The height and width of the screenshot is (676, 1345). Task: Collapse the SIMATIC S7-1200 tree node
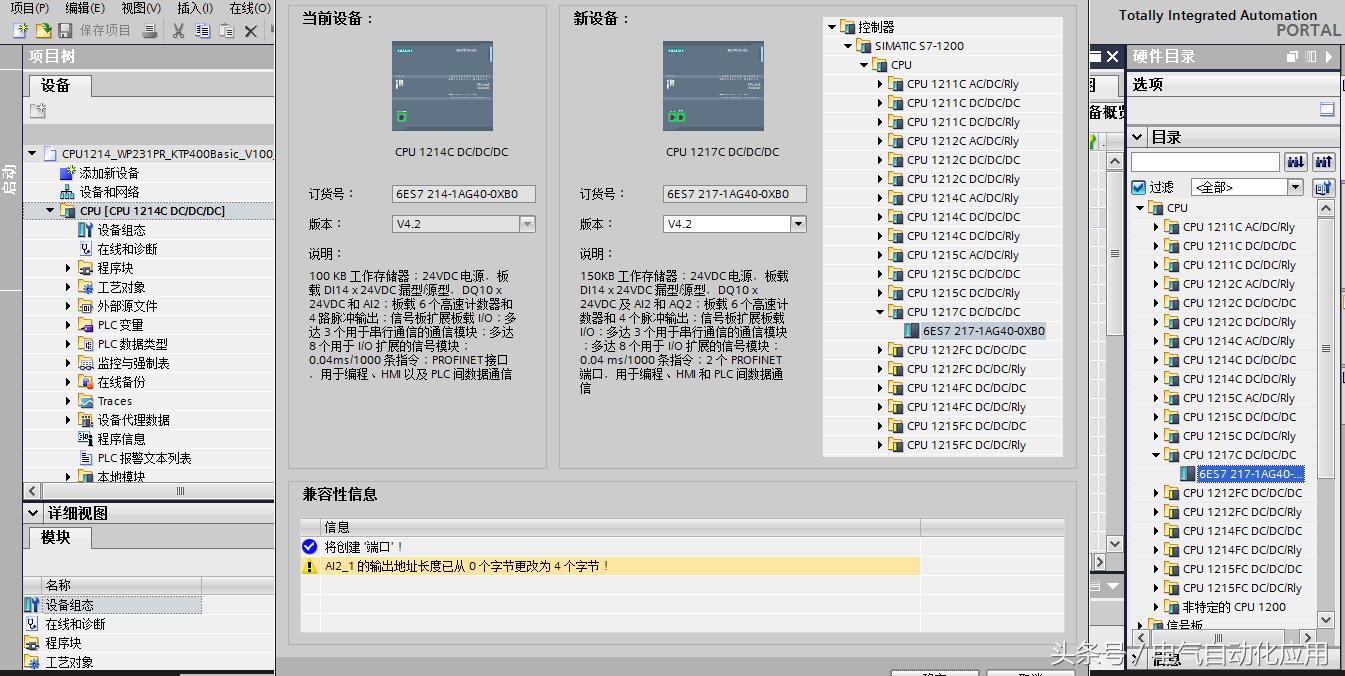(x=847, y=45)
